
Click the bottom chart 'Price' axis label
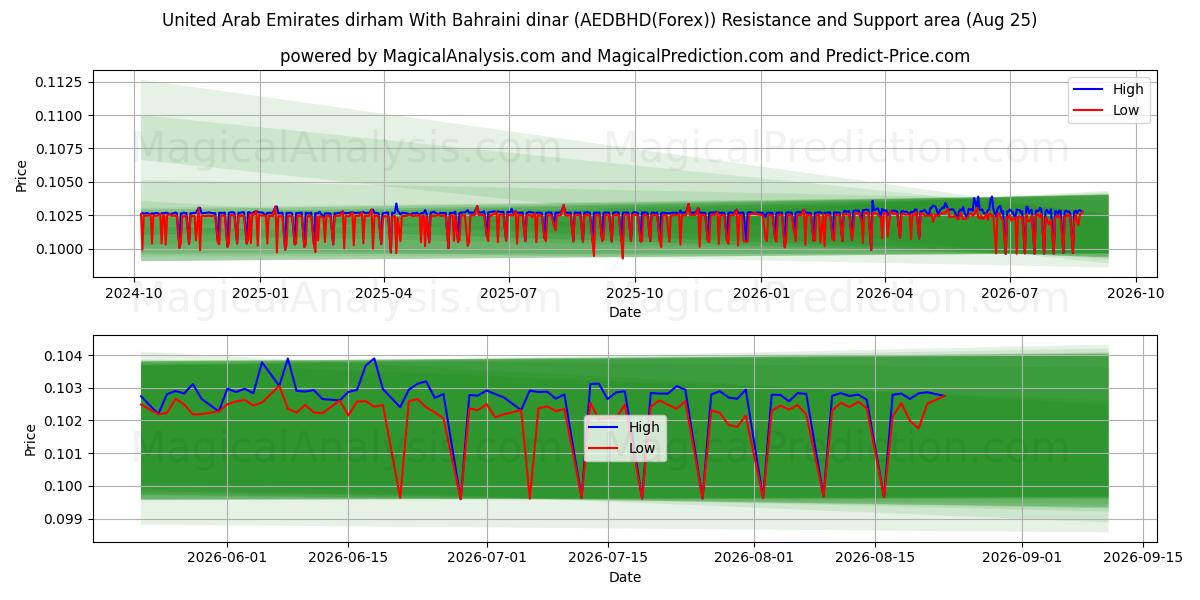tap(30, 439)
